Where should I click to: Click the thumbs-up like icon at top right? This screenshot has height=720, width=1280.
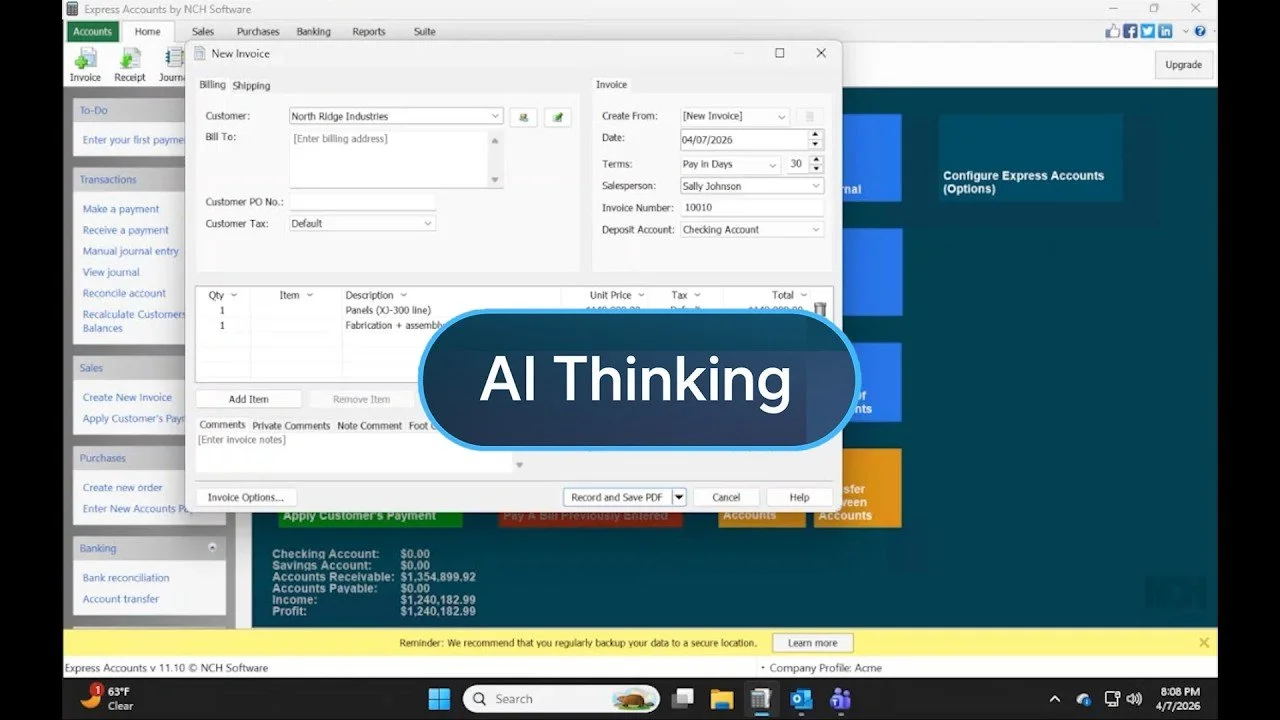click(1114, 31)
